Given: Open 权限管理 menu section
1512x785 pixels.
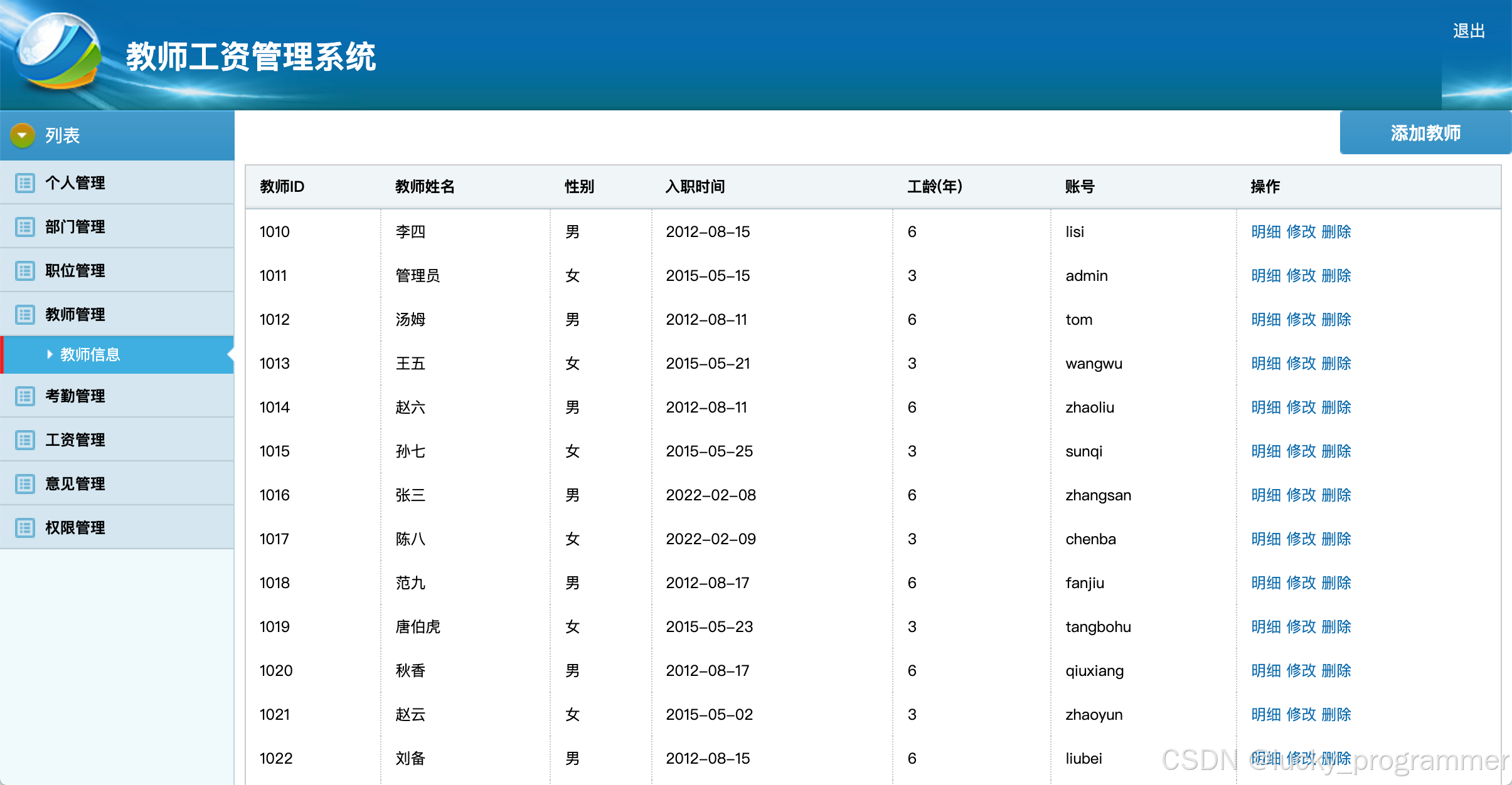Looking at the screenshot, I should [117, 528].
